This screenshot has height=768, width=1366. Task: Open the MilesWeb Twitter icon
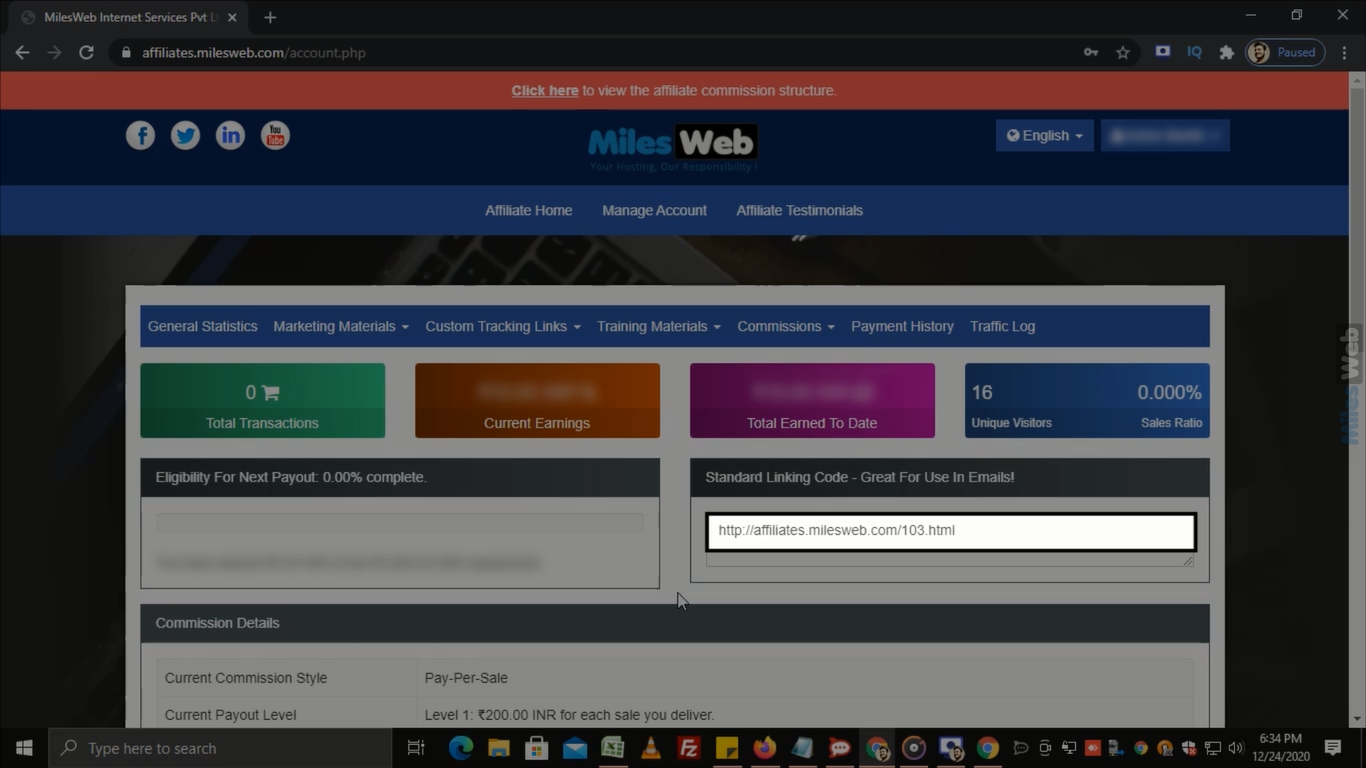point(185,135)
